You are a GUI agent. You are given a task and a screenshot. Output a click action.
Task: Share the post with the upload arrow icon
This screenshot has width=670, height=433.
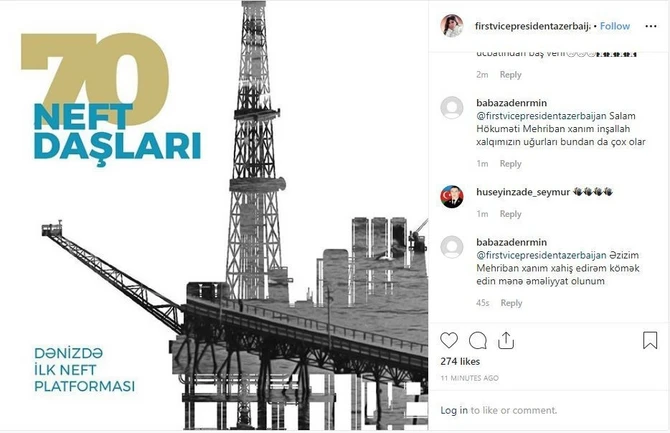click(506, 340)
